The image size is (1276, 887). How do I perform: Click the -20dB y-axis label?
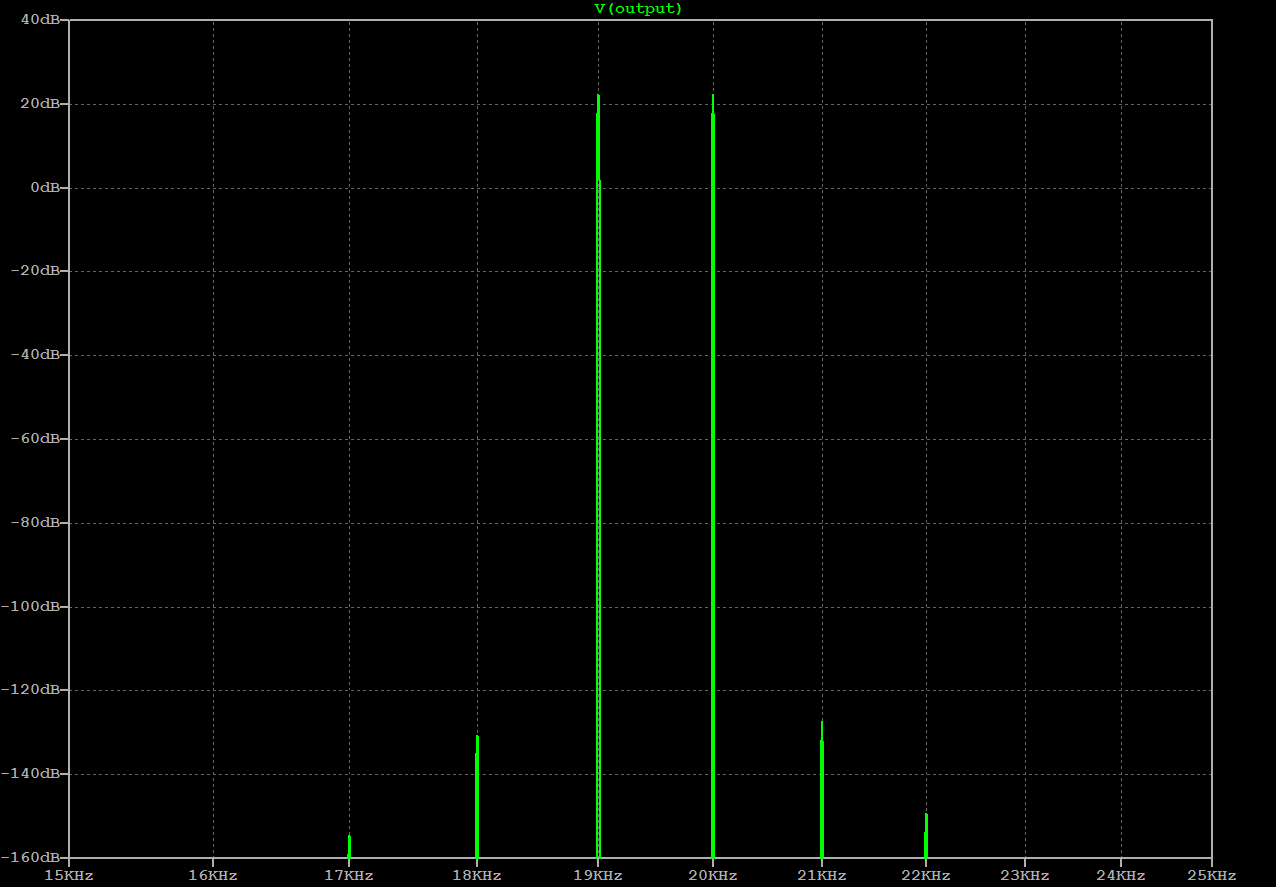(35, 271)
